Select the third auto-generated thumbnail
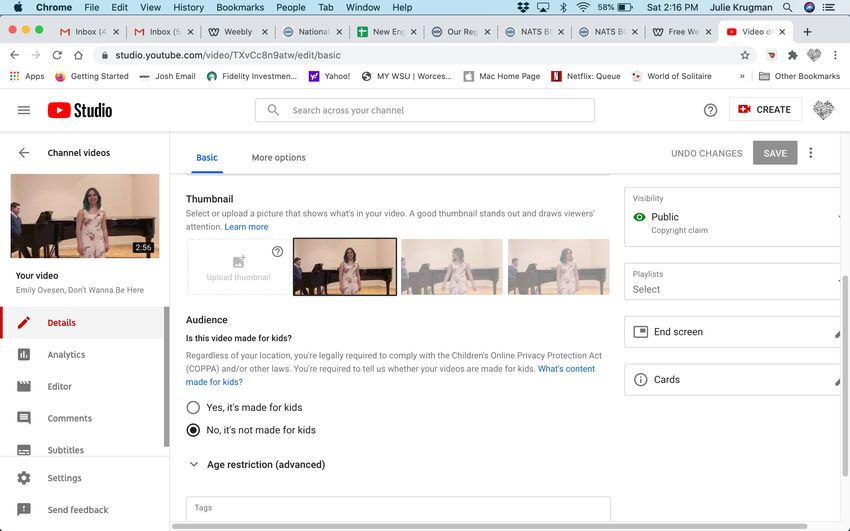 point(558,267)
